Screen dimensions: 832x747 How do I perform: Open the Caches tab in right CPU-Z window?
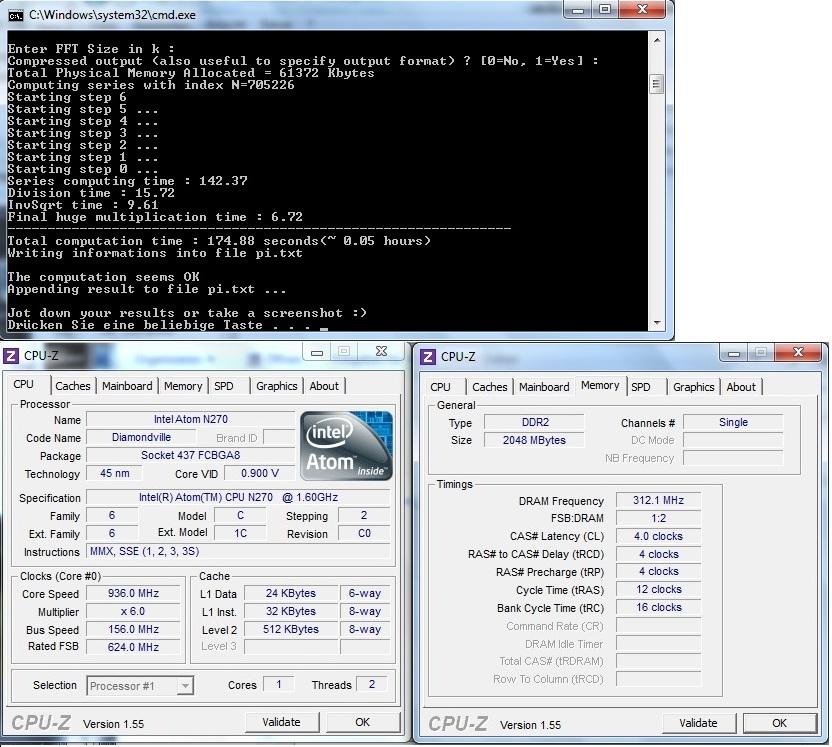pos(490,387)
